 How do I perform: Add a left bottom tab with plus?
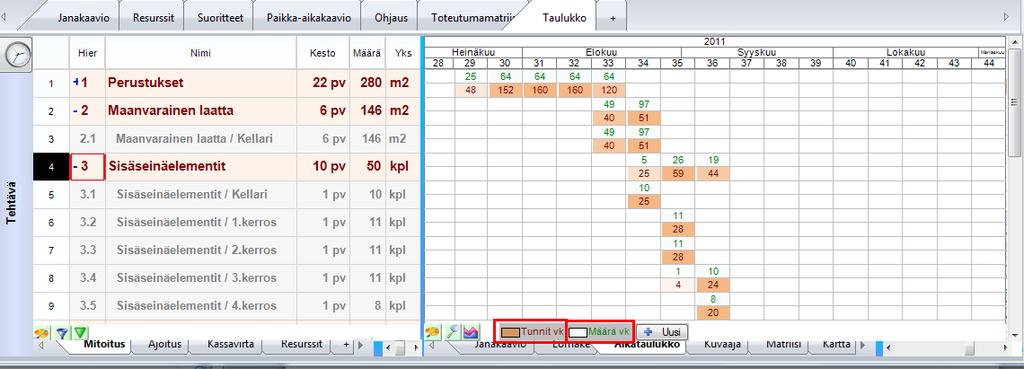click(346, 344)
